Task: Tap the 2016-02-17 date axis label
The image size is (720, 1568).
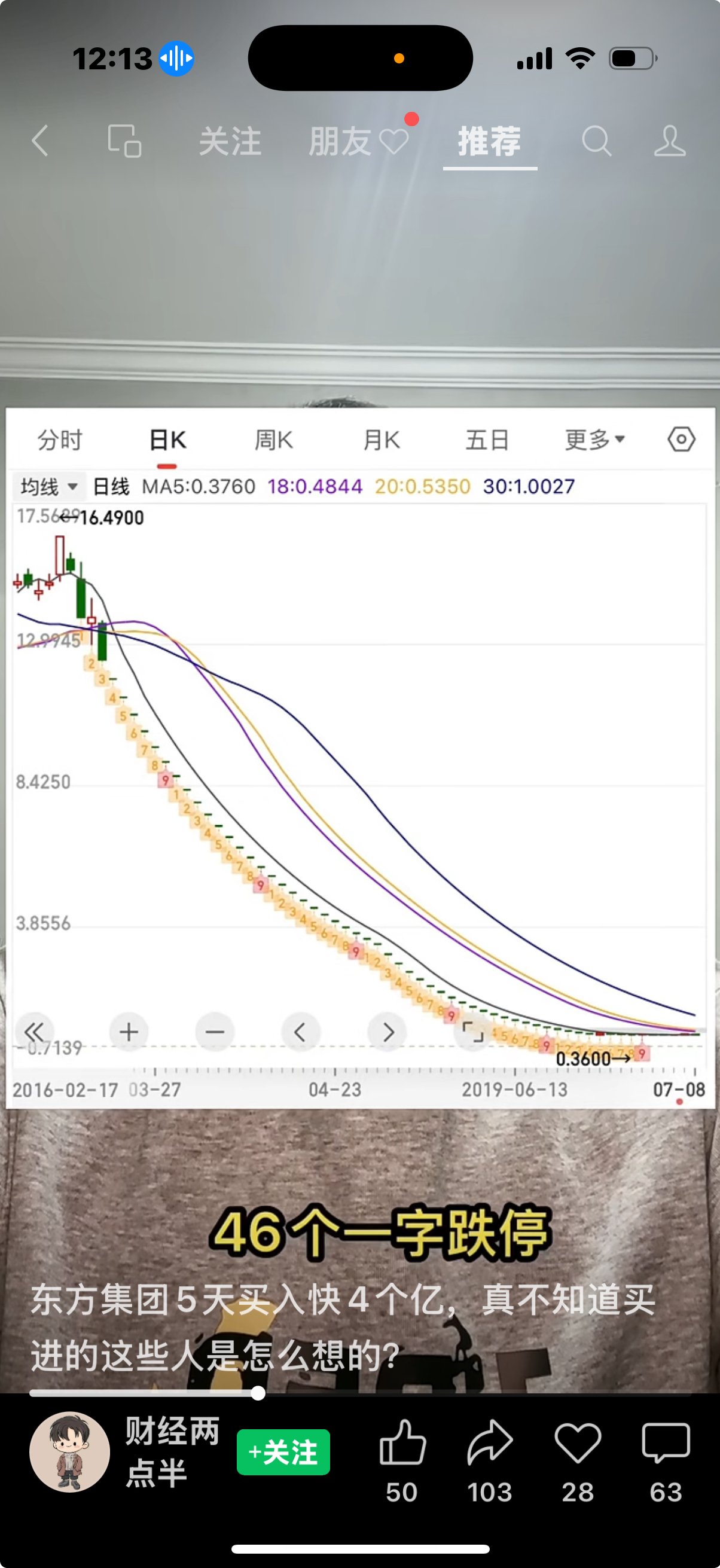Action: point(65,1090)
